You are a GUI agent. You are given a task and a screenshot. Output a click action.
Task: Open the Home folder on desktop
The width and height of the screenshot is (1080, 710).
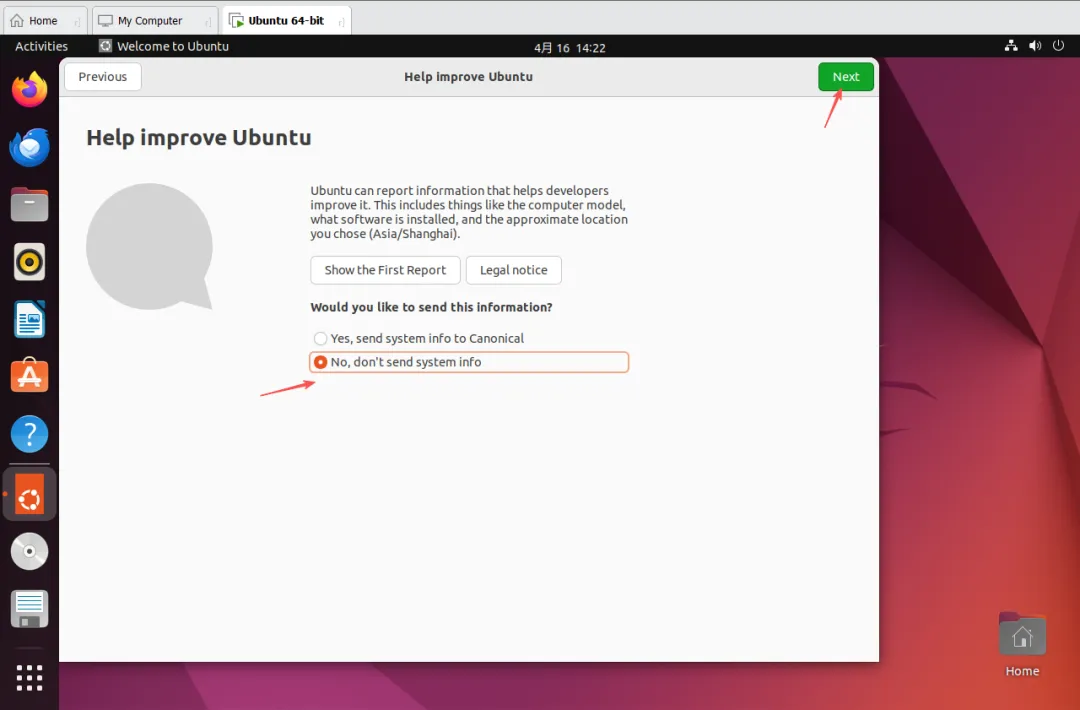(x=1022, y=645)
